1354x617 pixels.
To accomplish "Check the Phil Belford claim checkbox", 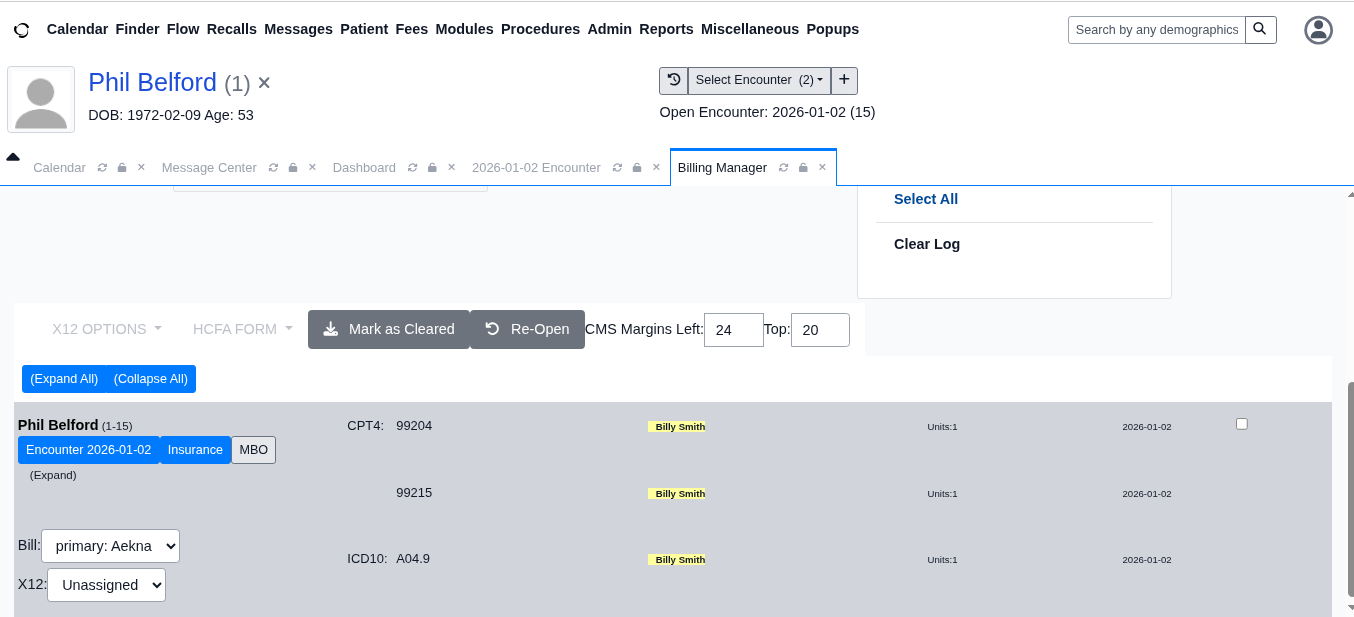I will (1242, 424).
